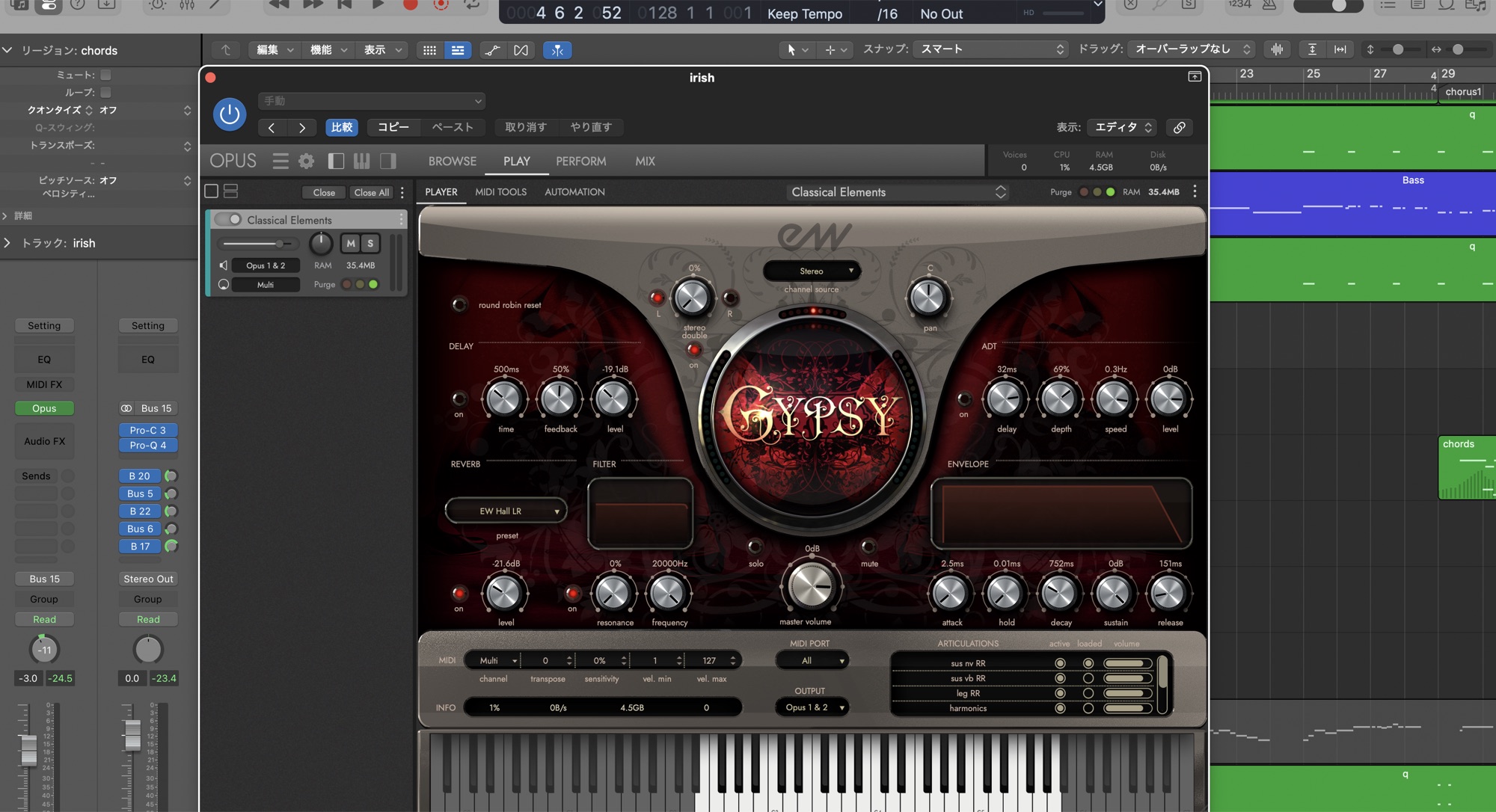Image resolution: width=1496 pixels, height=812 pixels.
Task: Activate the harmonics articulation radio button
Action: point(1060,708)
